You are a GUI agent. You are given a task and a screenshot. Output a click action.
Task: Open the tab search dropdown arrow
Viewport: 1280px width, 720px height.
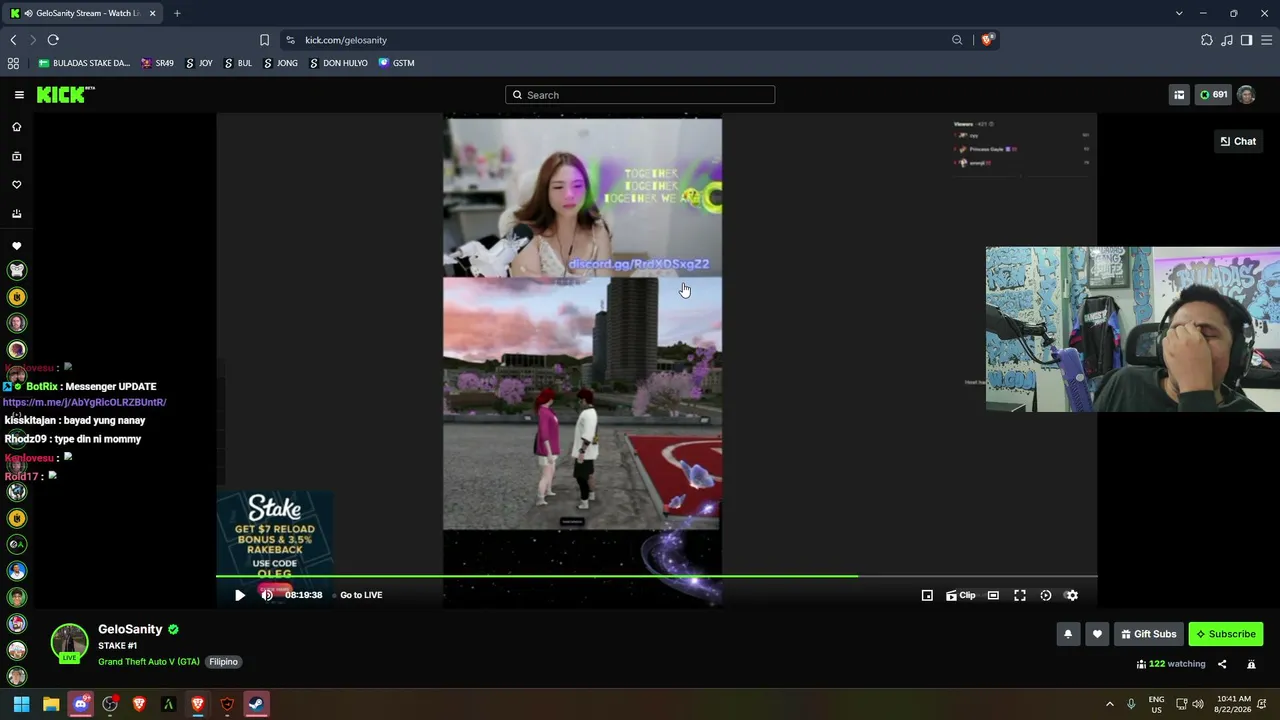click(1179, 13)
